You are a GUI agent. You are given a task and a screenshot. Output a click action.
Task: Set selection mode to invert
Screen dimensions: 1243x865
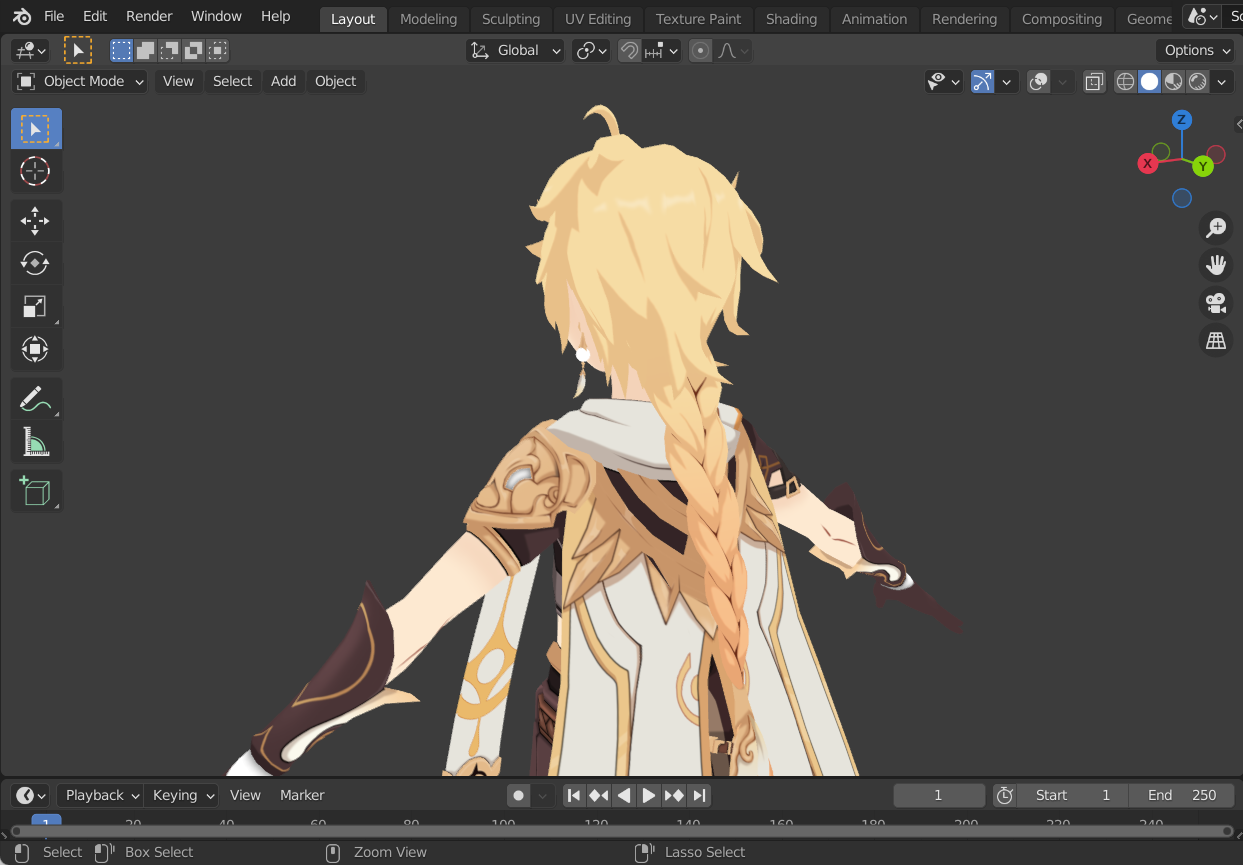[x=193, y=50]
